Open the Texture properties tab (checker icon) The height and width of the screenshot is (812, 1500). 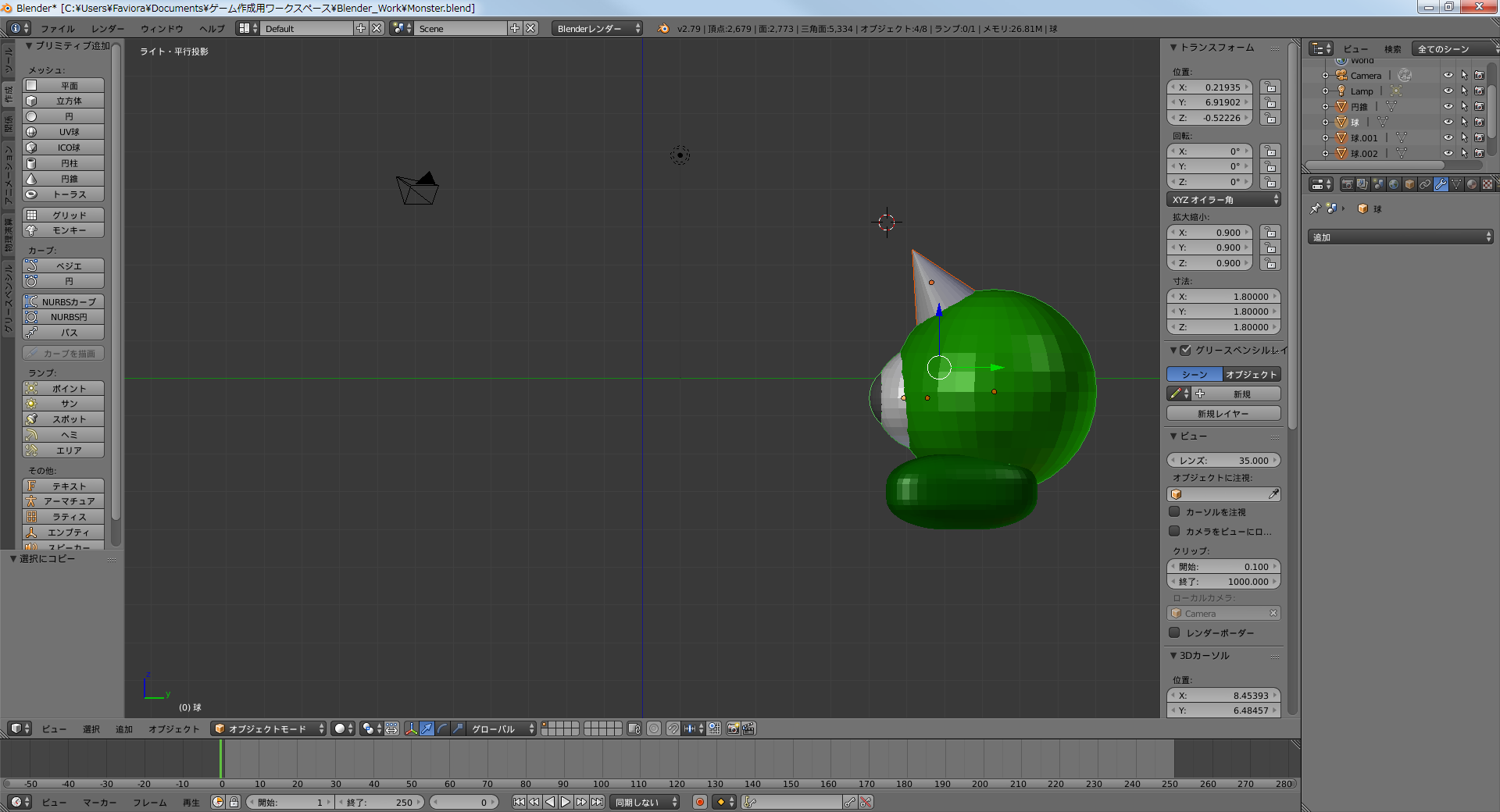1487,184
